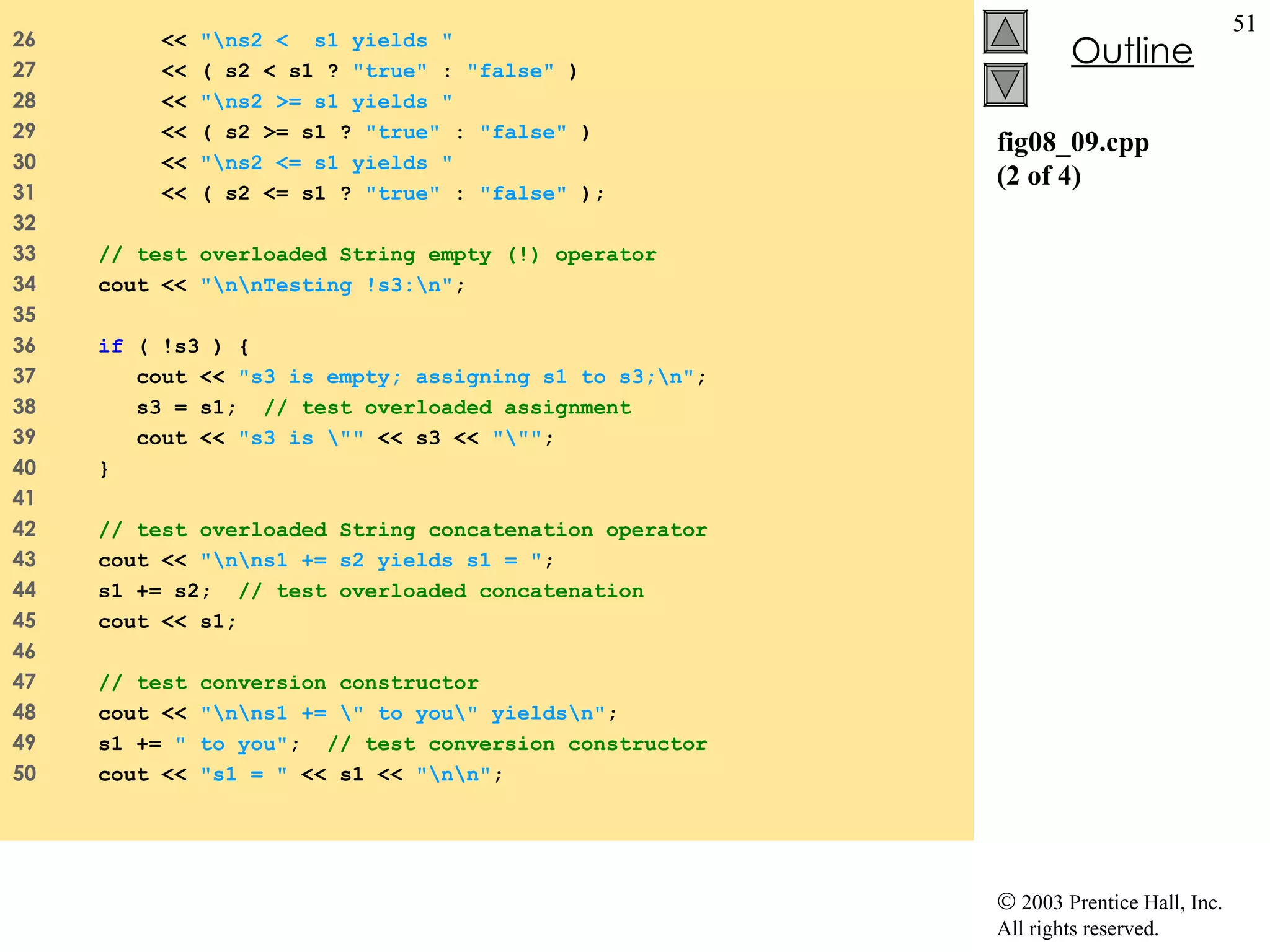Click the 'cout << s1;' statement
This screenshot has height=952, width=1270.
coord(167,621)
